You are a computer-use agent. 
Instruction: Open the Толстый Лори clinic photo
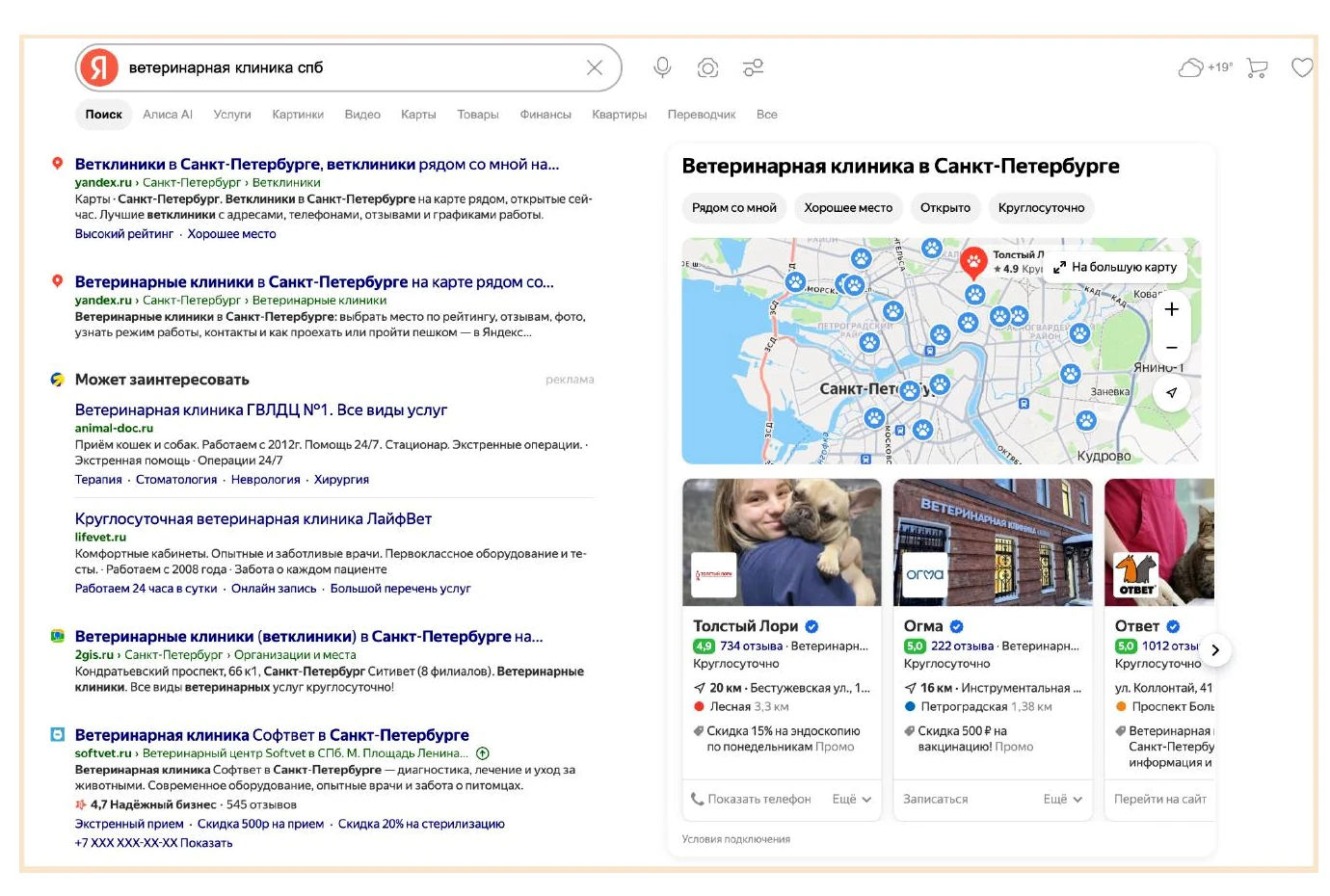coord(782,542)
